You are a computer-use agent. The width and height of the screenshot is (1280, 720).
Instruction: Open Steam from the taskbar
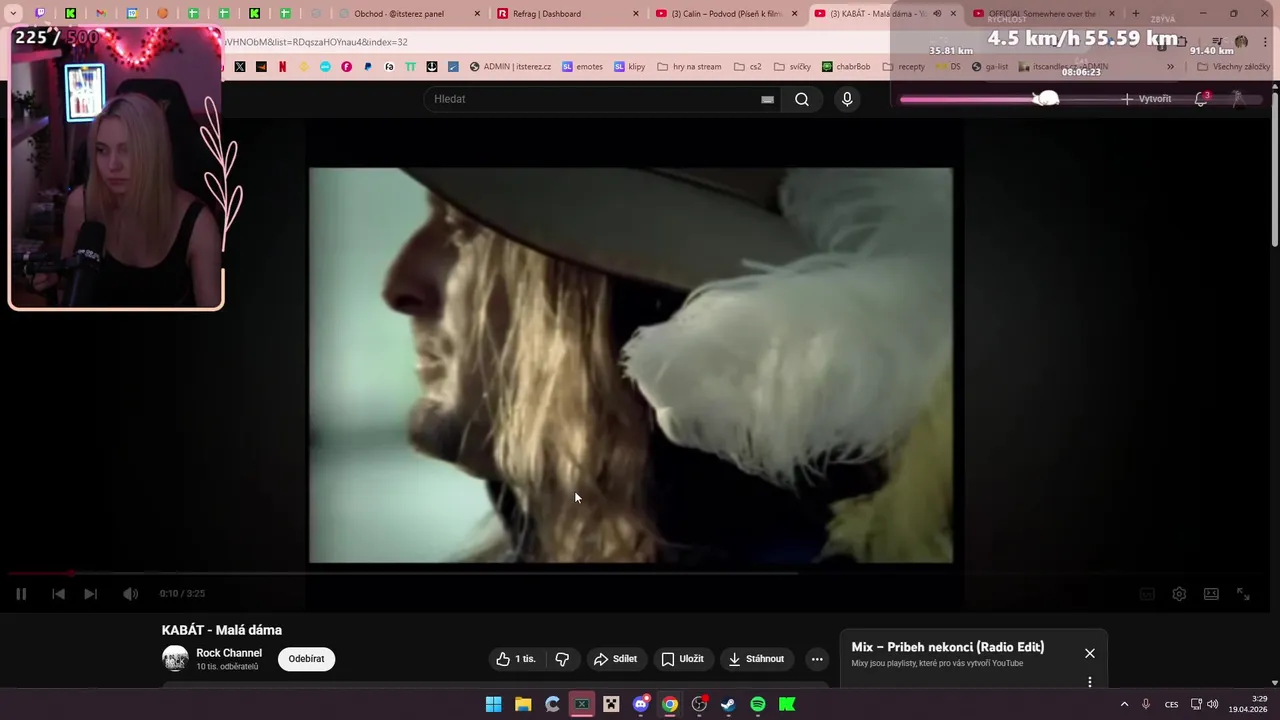pyautogui.click(x=728, y=704)
